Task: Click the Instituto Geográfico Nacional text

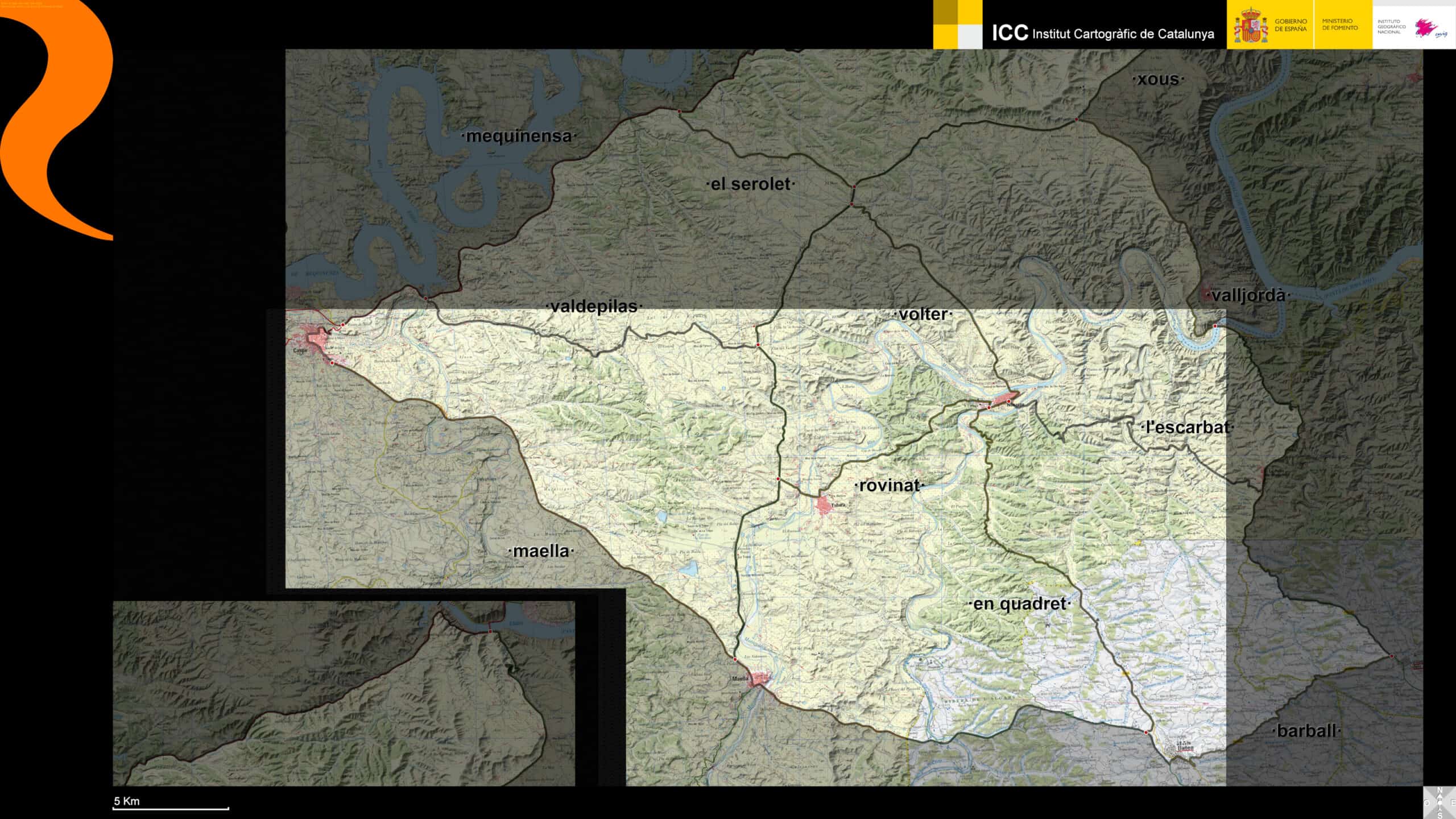Action: point(1391,27)
